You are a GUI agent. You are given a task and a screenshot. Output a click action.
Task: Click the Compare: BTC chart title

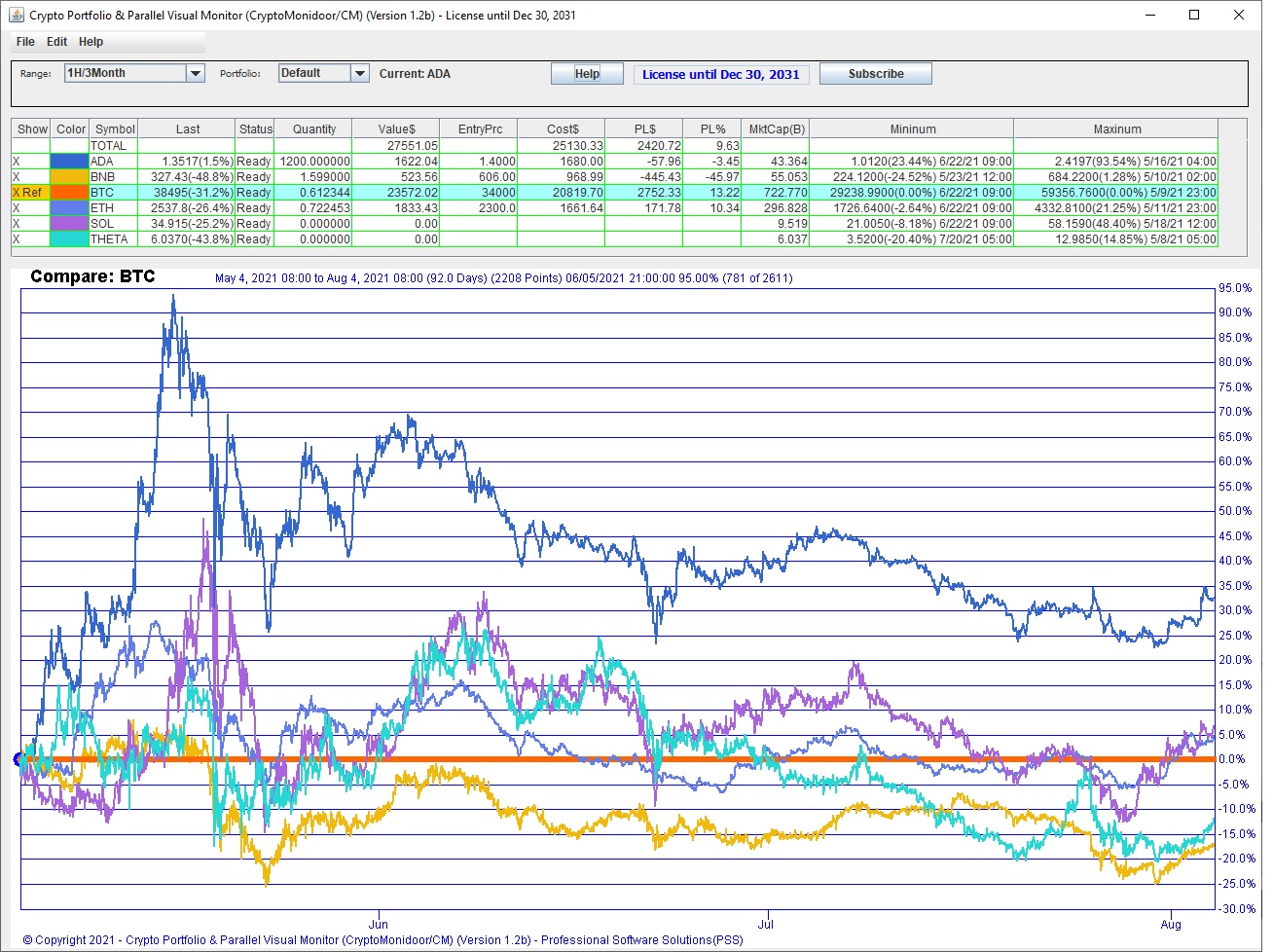pyautogui.click(x=92, y=276)
